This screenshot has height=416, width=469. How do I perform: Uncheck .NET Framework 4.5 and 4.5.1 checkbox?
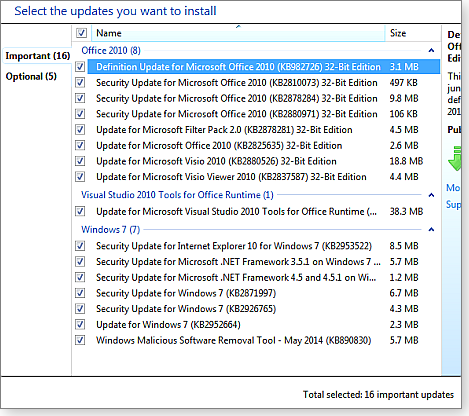(80, 277)
